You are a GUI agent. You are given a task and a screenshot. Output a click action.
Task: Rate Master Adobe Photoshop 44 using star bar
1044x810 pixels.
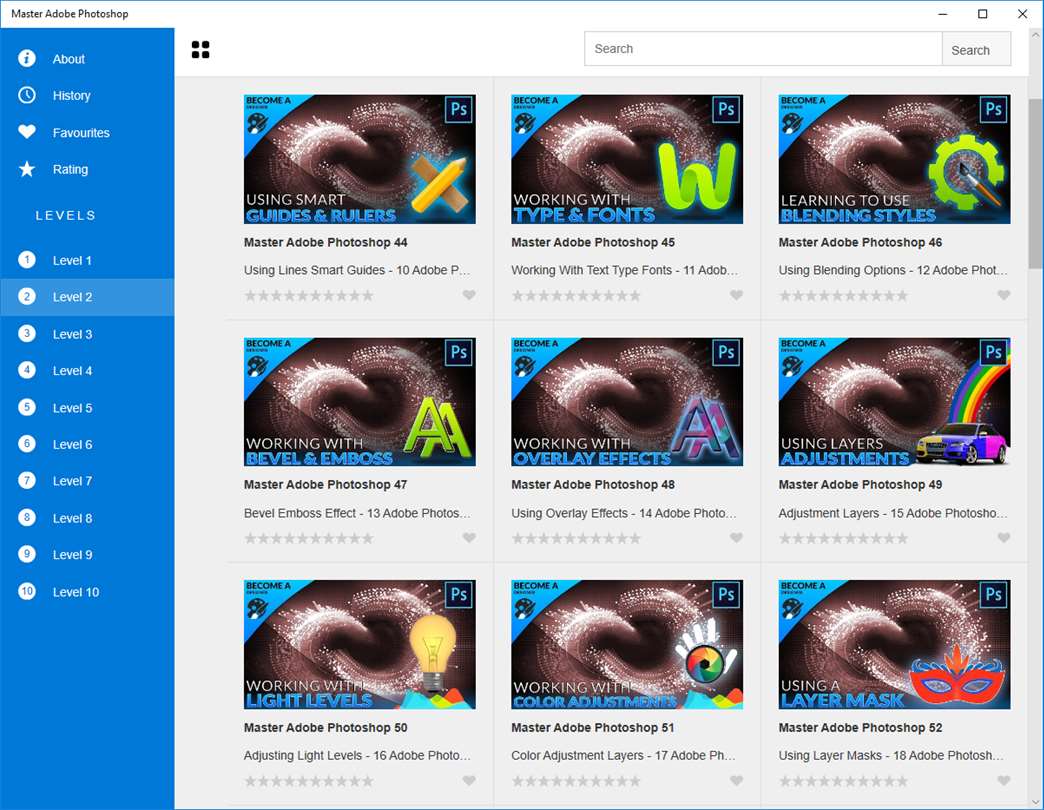(x=309, y=296)
